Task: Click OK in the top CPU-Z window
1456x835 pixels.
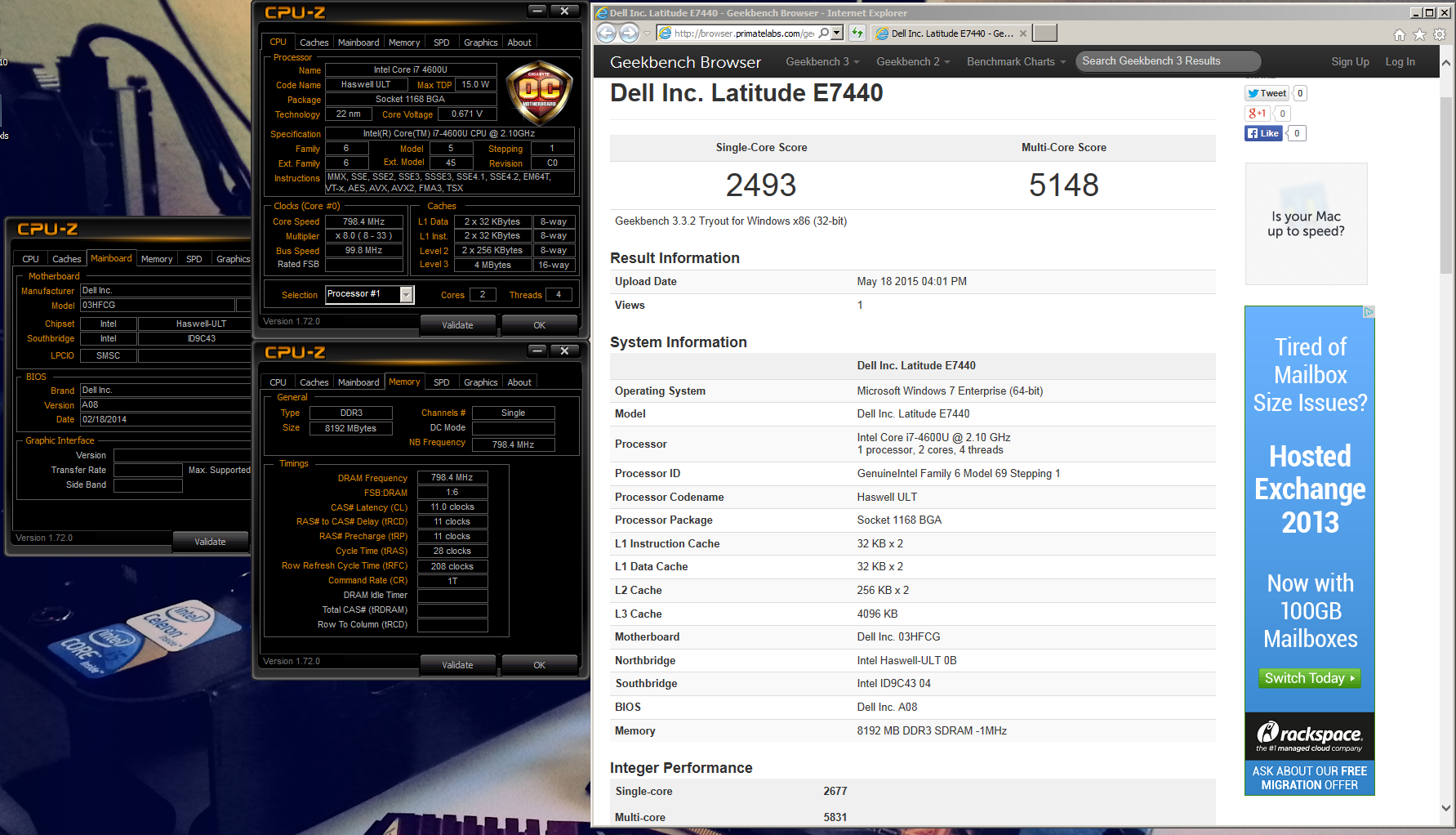Action: click(539, 325)
